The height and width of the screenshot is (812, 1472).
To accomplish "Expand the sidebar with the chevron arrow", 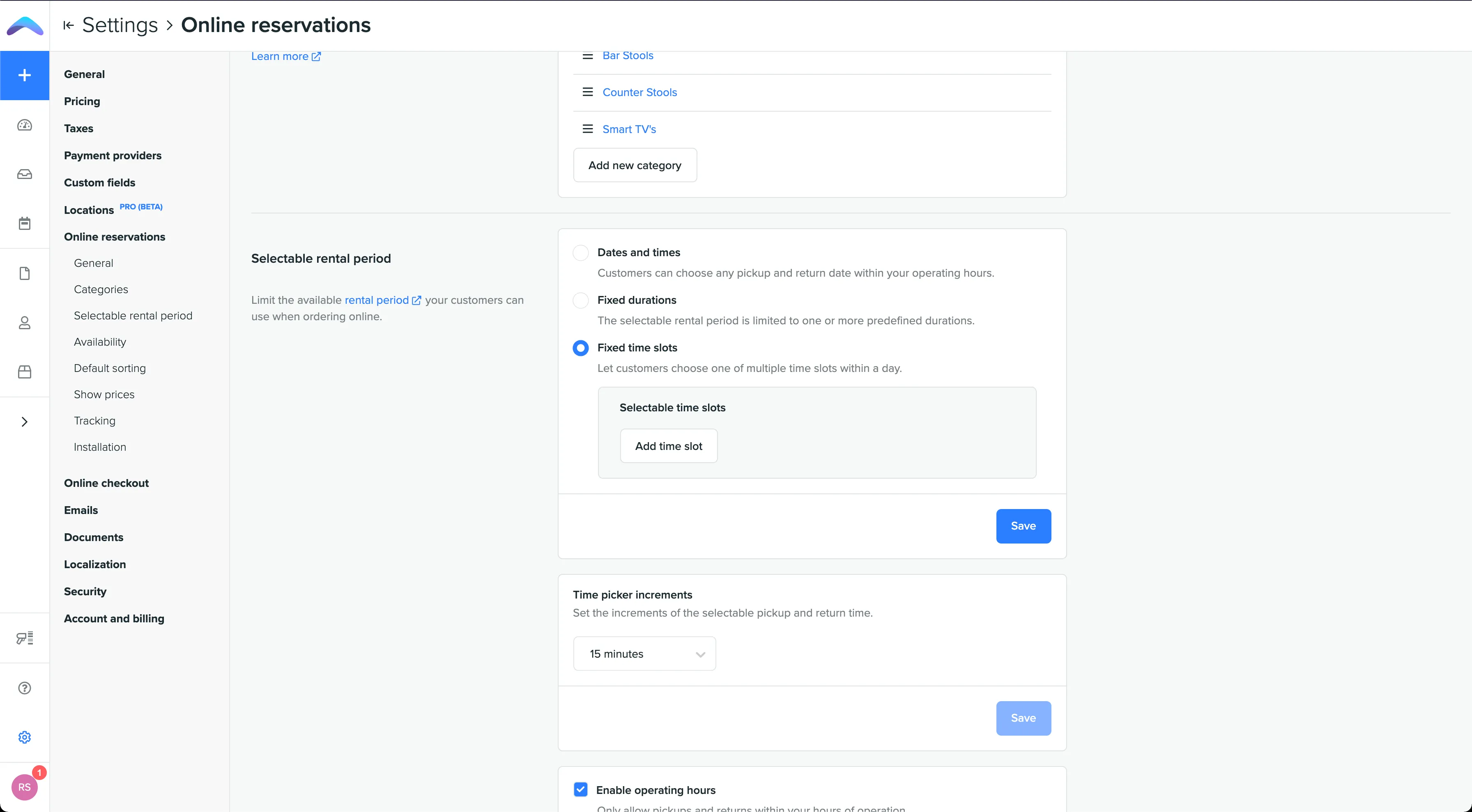I will click(x=25, y=422).
